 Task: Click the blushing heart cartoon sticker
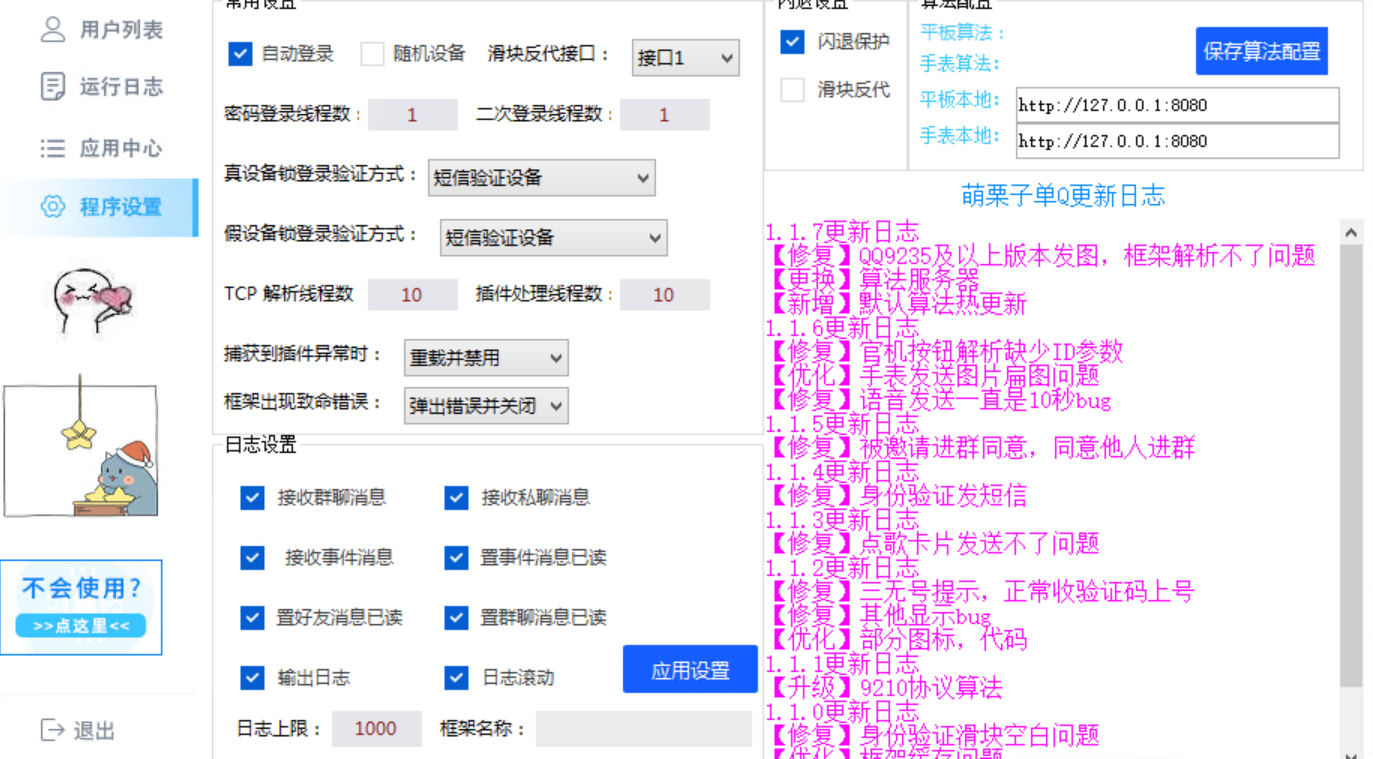(x=92, y=301)
